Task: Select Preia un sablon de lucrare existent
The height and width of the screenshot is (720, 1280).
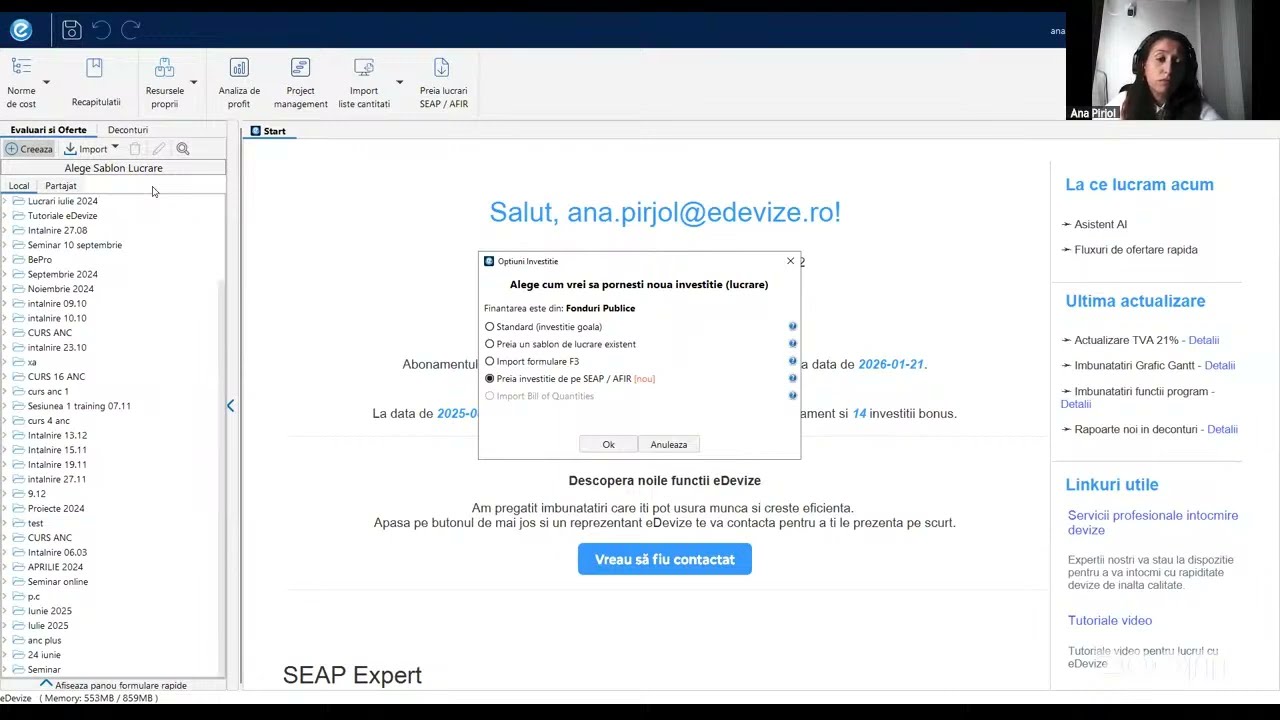Action: (x=490, y=344)
